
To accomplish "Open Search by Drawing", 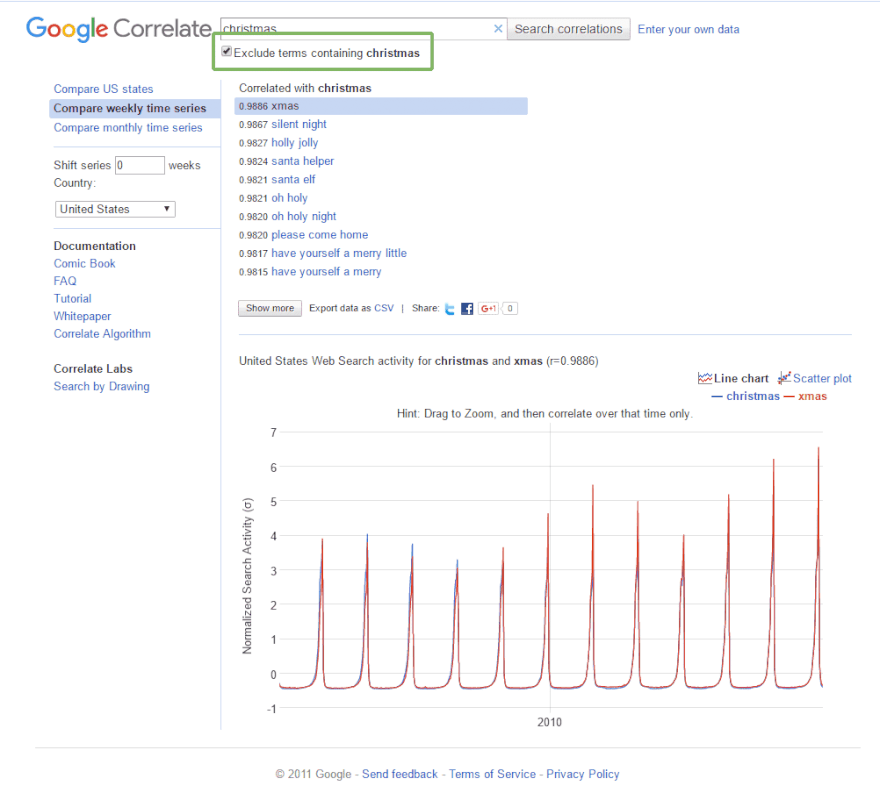I will pyautogui.click(x=101, y=386).
